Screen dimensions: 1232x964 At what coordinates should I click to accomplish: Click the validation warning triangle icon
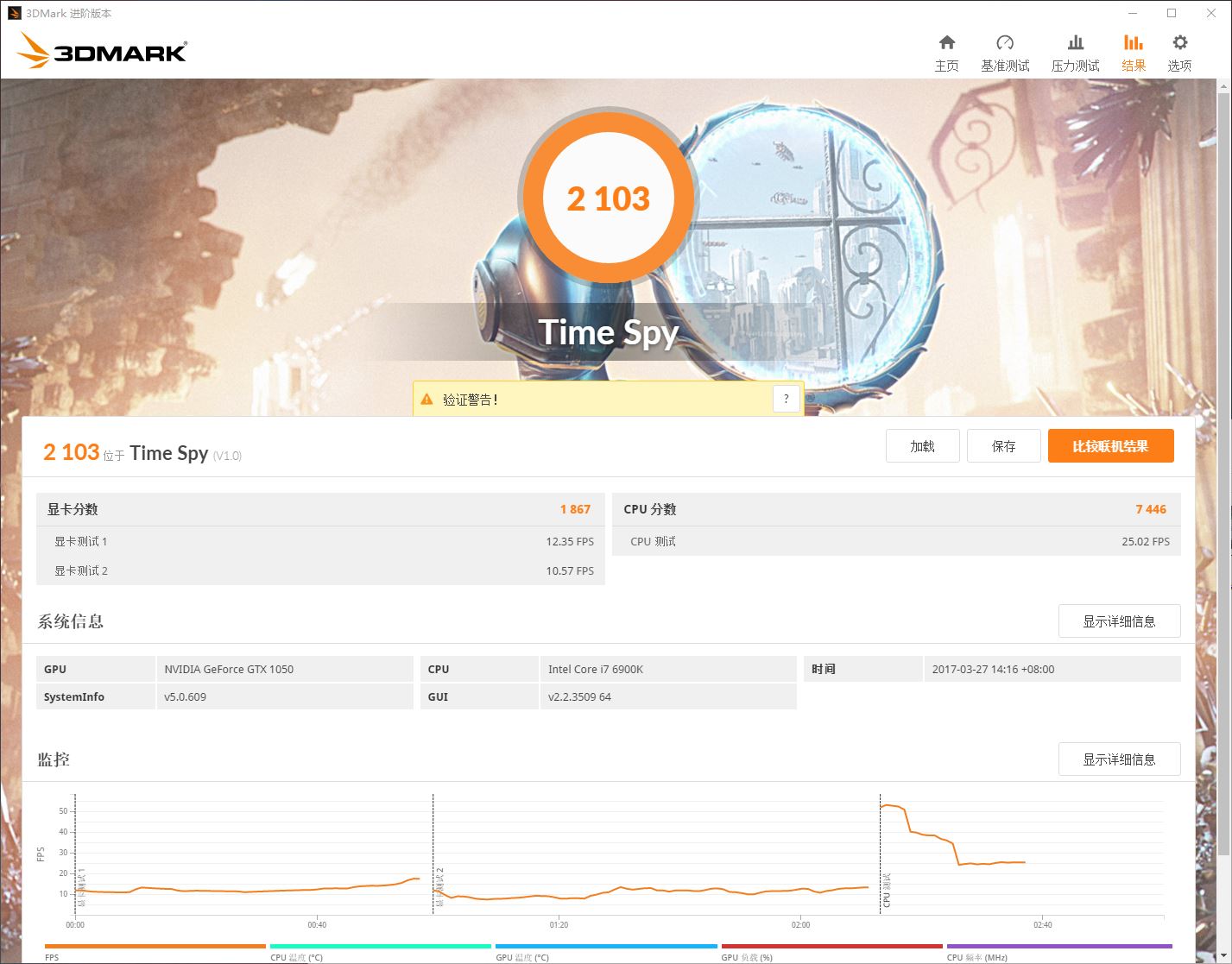pos(426,400)
